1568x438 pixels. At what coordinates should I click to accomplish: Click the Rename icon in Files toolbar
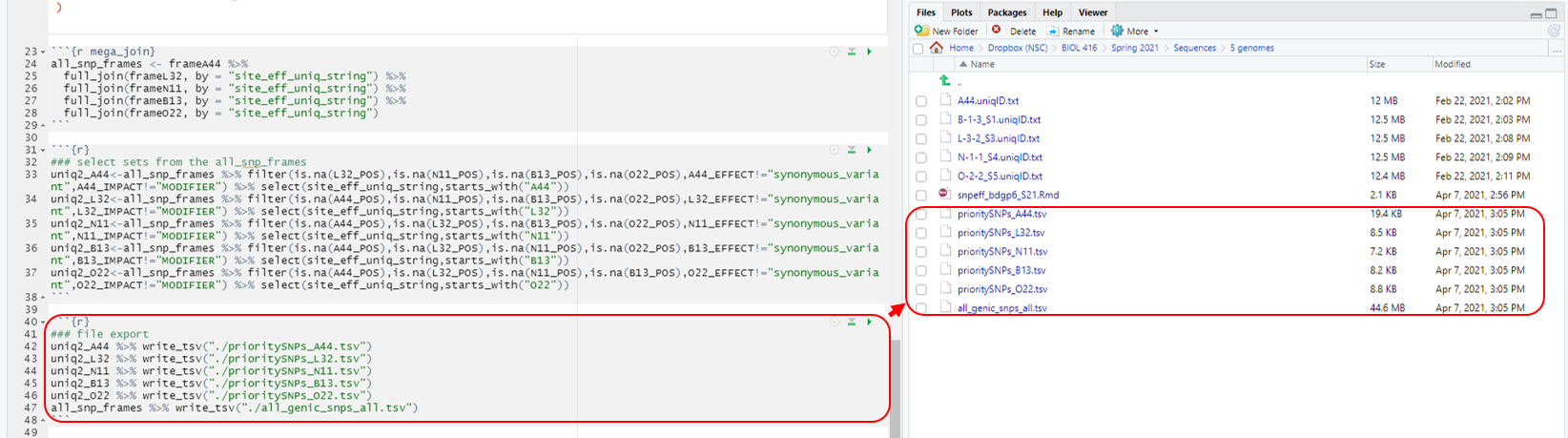coord(1053,31)
